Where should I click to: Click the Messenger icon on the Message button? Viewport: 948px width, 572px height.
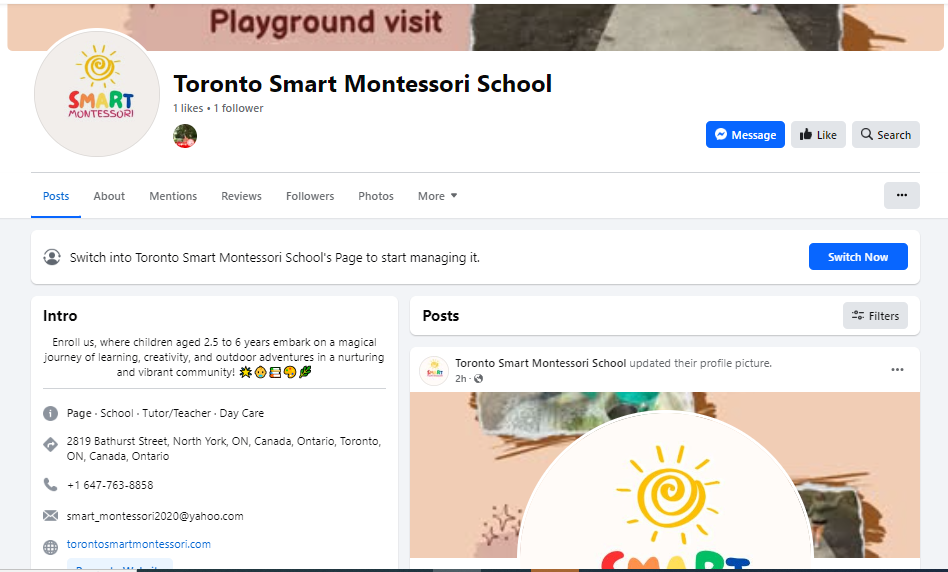click(x=721, y=134)
